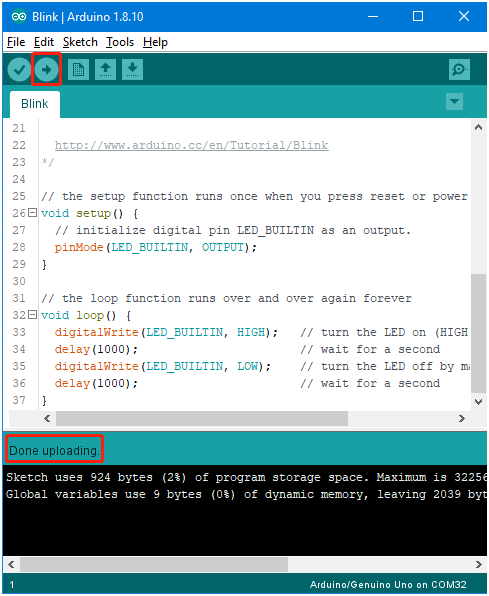The width and height of the screenshot is (489, 596).
Task: Maximize the Arduino window
Action: pos(418,16)
